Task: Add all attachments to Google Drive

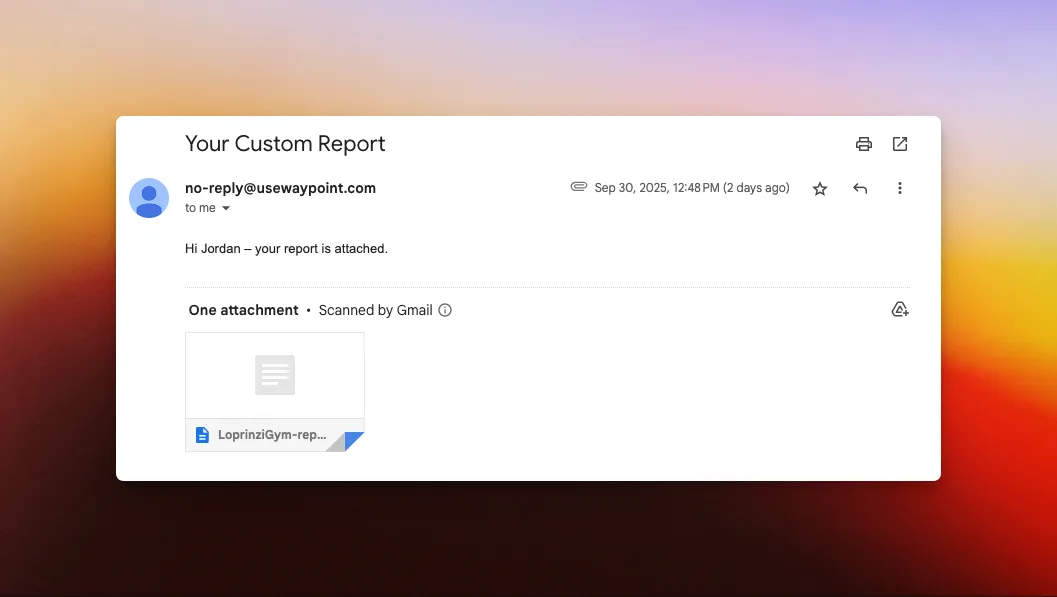Action: click(900, 310)
